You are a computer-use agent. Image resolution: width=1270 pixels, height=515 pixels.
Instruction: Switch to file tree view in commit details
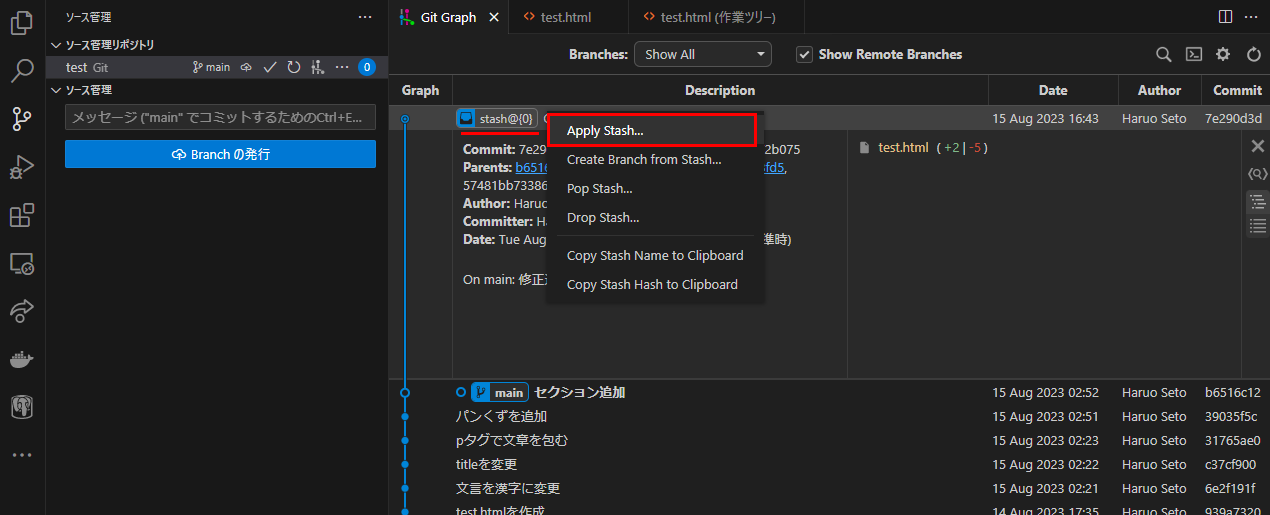pyautogui.click(x=1258, y=201)
